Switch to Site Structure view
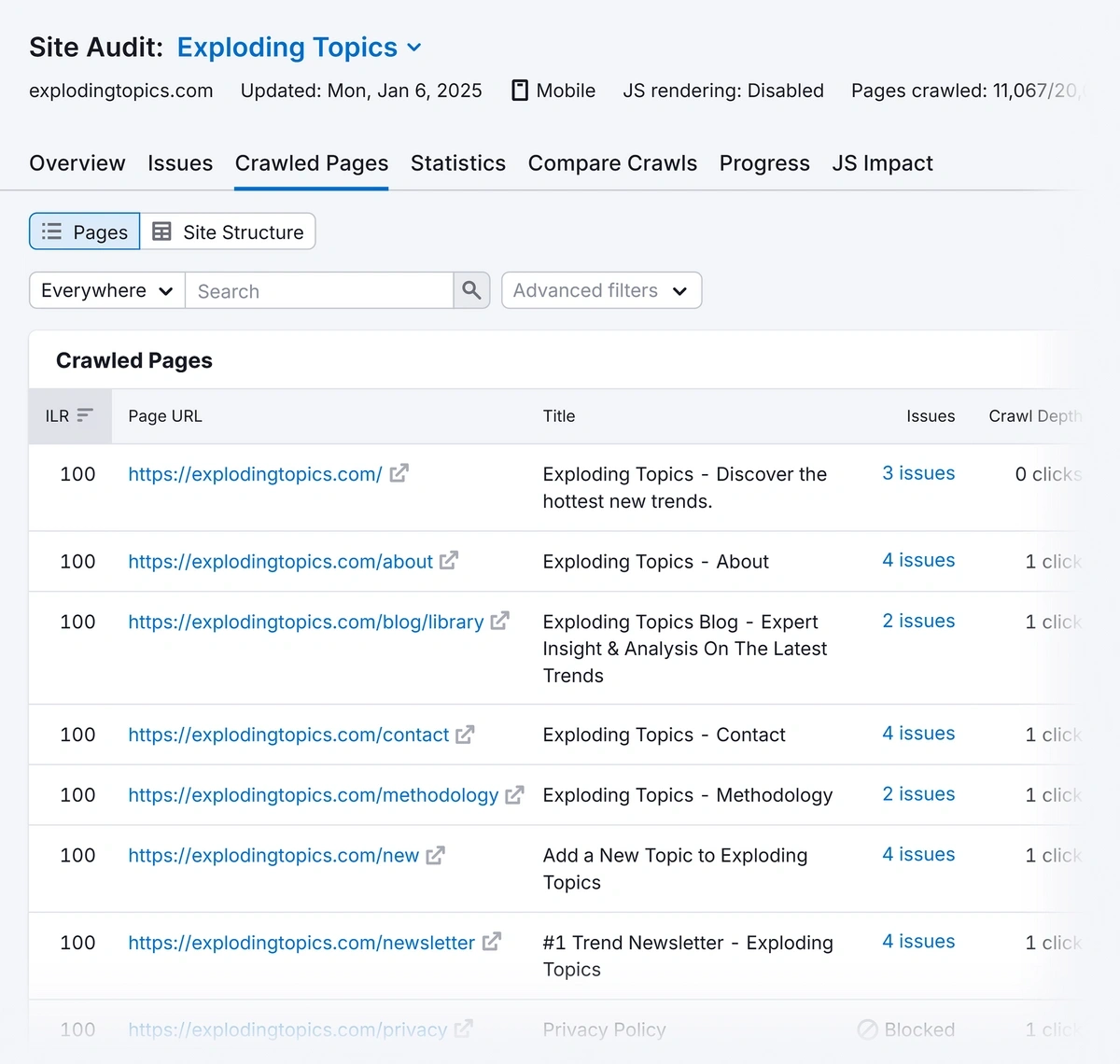1120x1064 pixels. [x=228, y=231]
